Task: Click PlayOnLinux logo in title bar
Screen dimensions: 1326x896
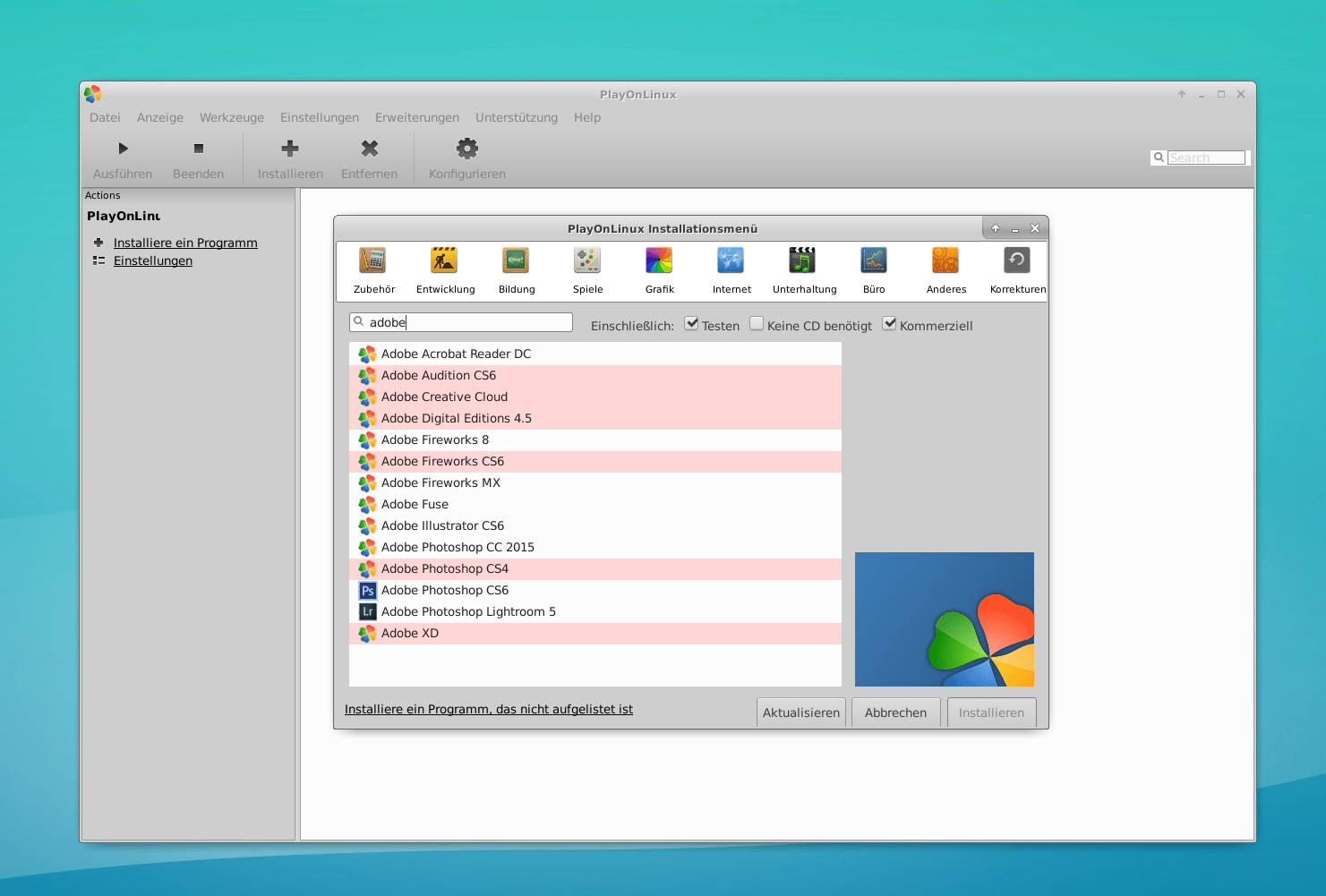Action: click(92, 94)
